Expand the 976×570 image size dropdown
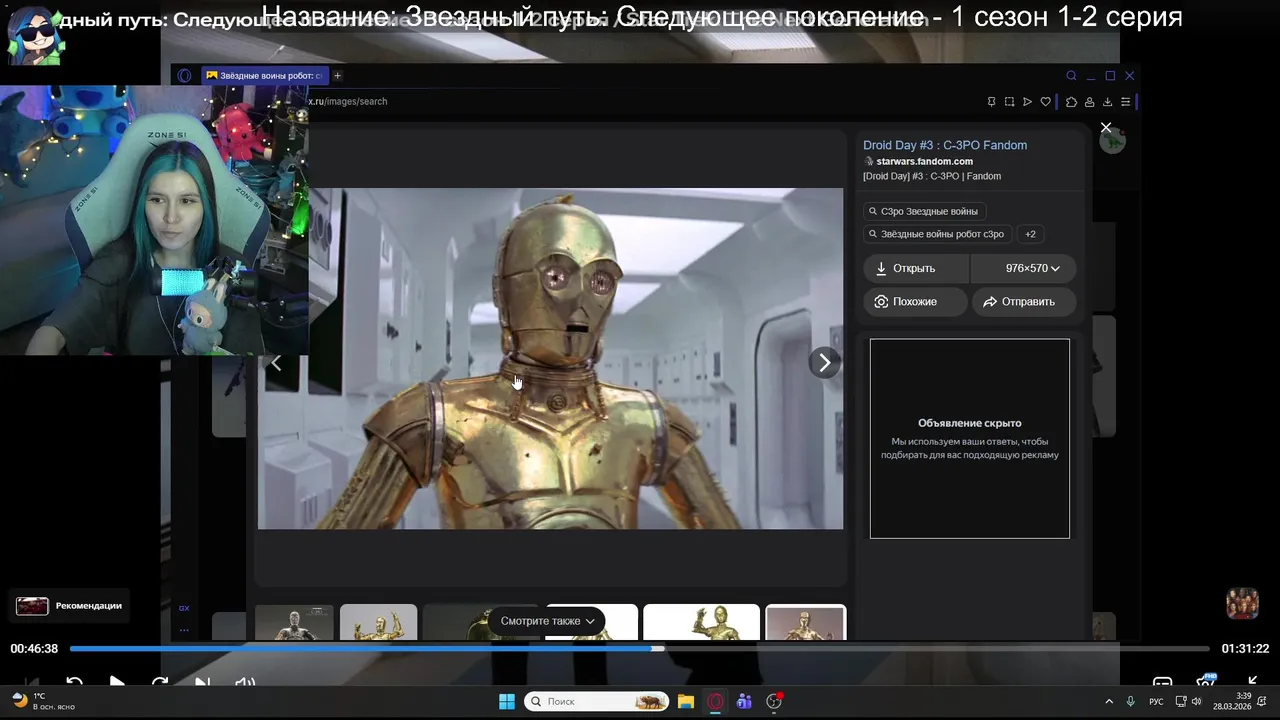Image resolution: width=1280 pixels, height=720 pixels. (x=1024, y=268)
